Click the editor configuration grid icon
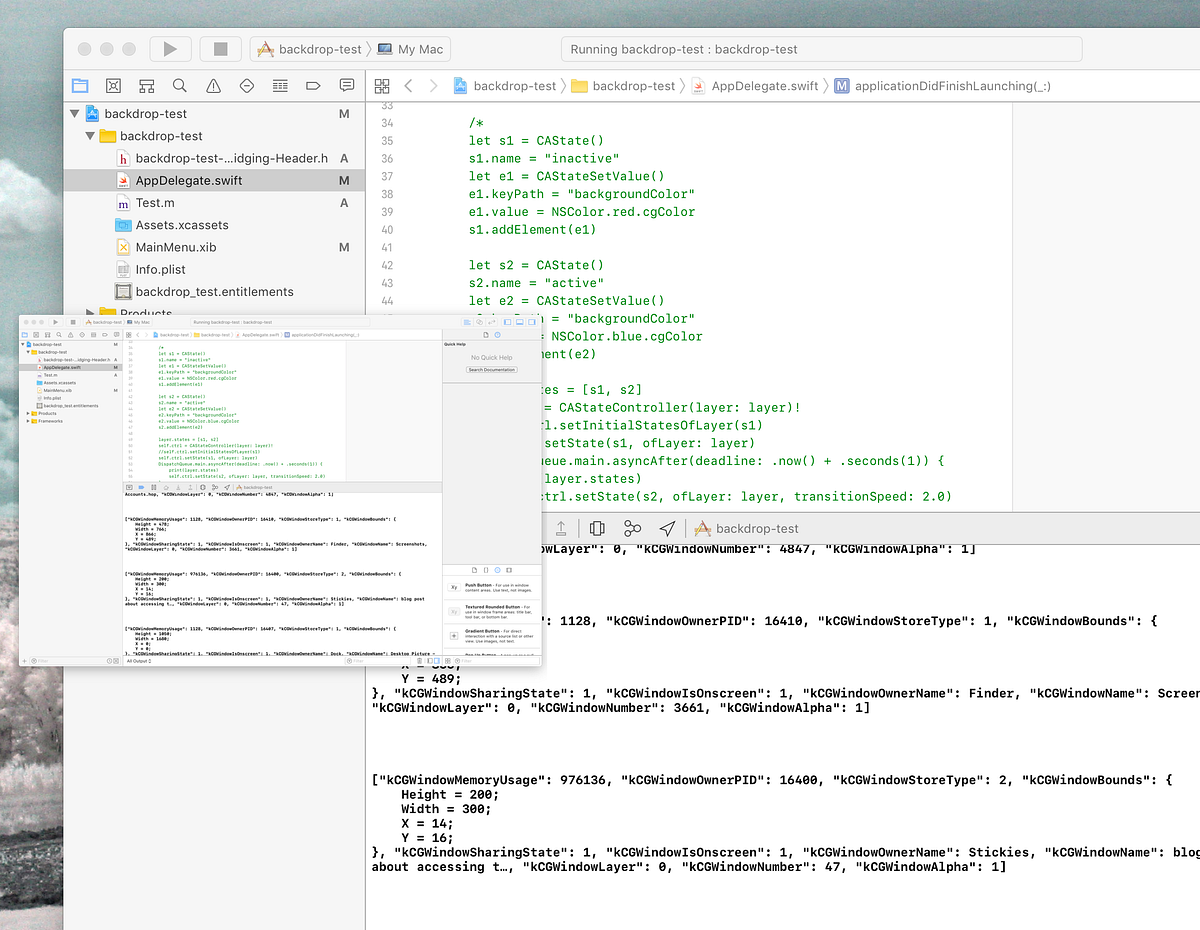This screenshot has height=930, width=1200. pos(382,86)
